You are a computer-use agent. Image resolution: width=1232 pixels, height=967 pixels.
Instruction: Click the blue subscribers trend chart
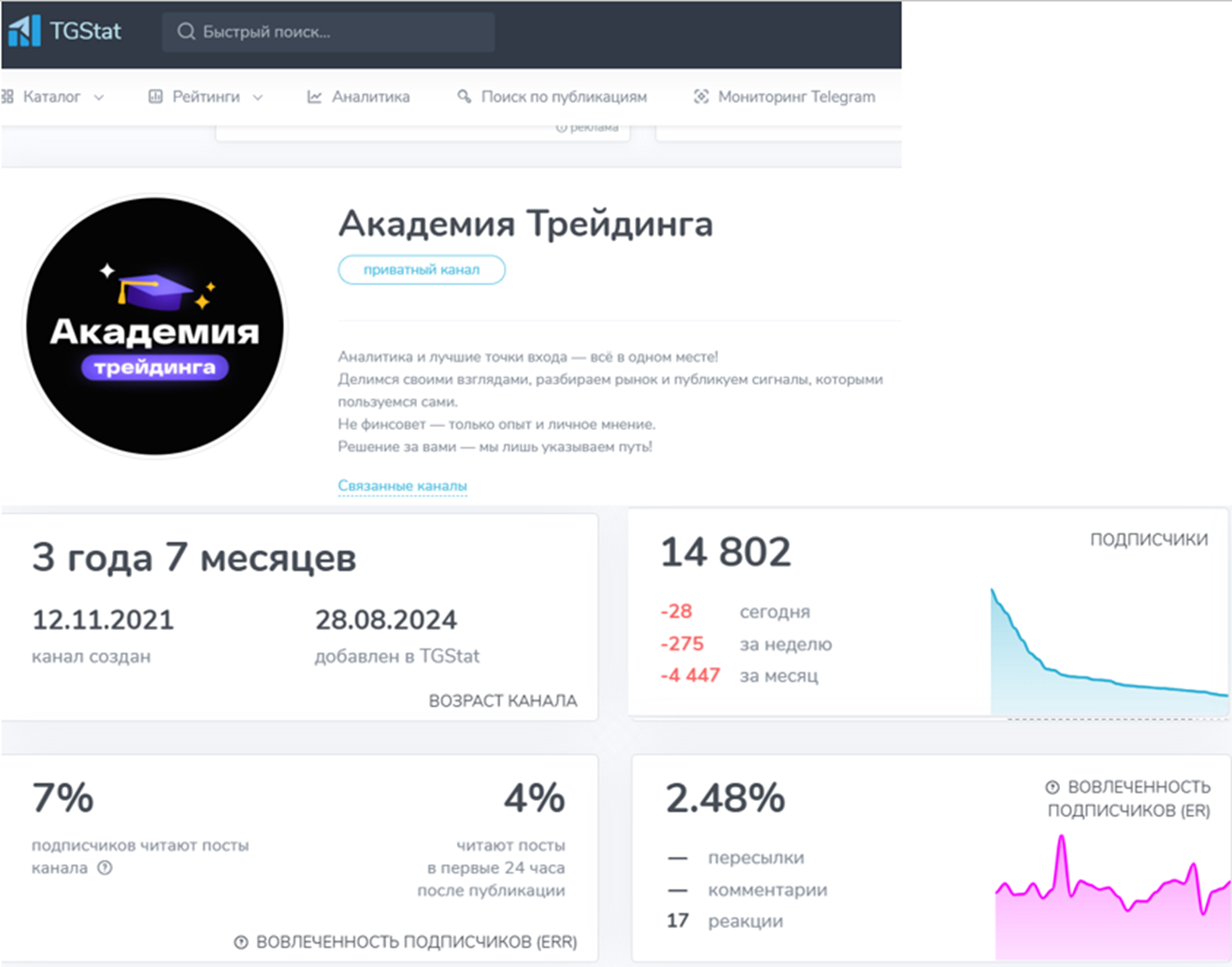(x=1109, y=654)
